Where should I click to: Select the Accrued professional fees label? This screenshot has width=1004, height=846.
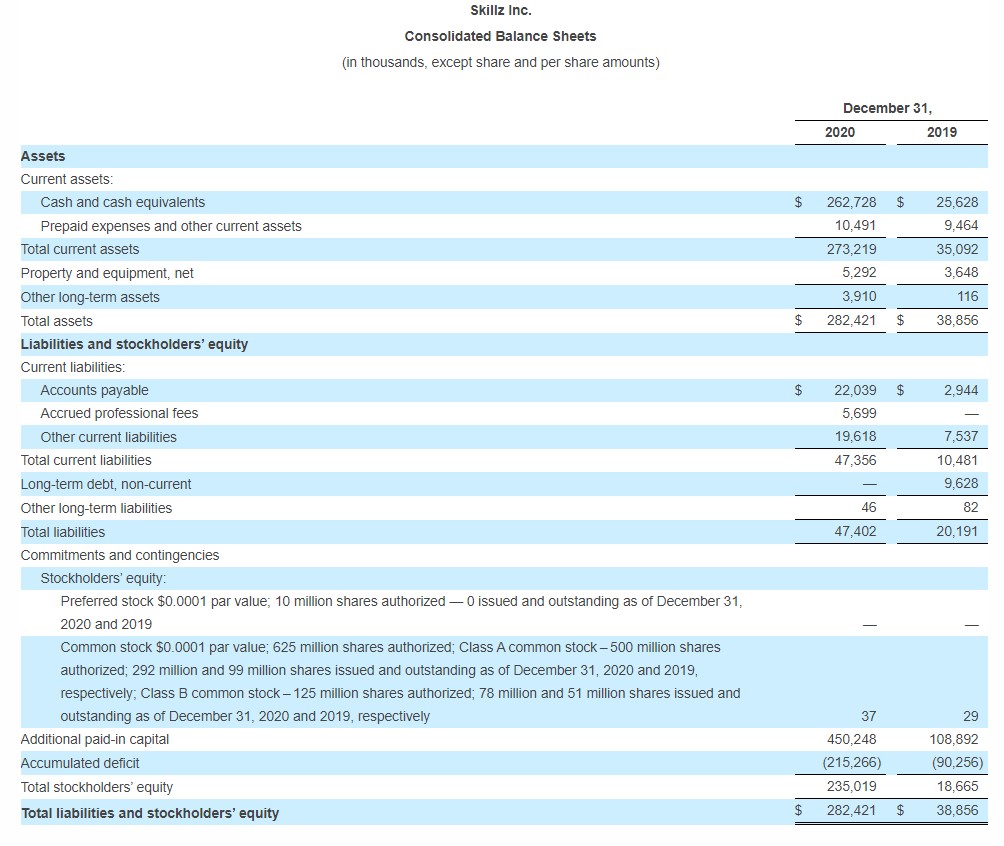pos(119,414)
